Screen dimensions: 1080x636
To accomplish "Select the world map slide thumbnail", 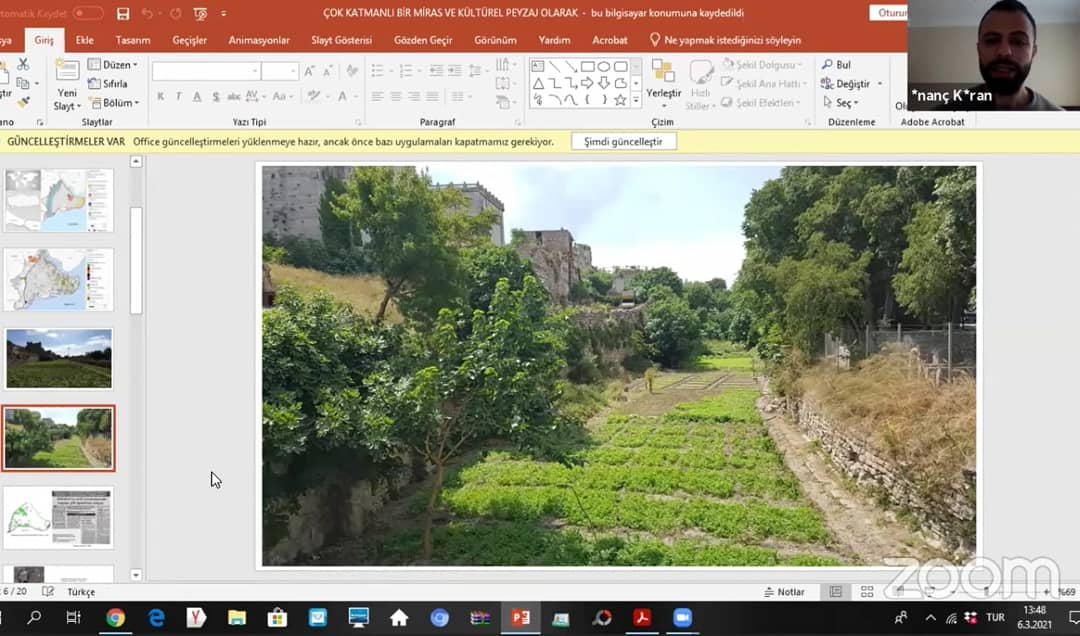I will (x=59, y=200).
